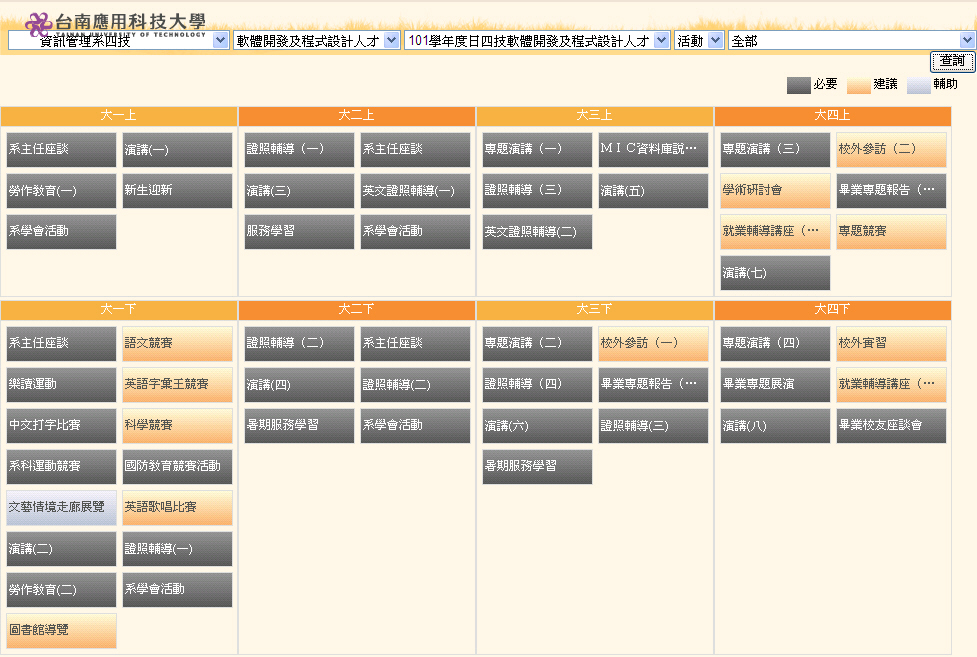Select the 英文證照輔導(二) tile
This screenshot has height=657, width=977.
pos(537,232)
